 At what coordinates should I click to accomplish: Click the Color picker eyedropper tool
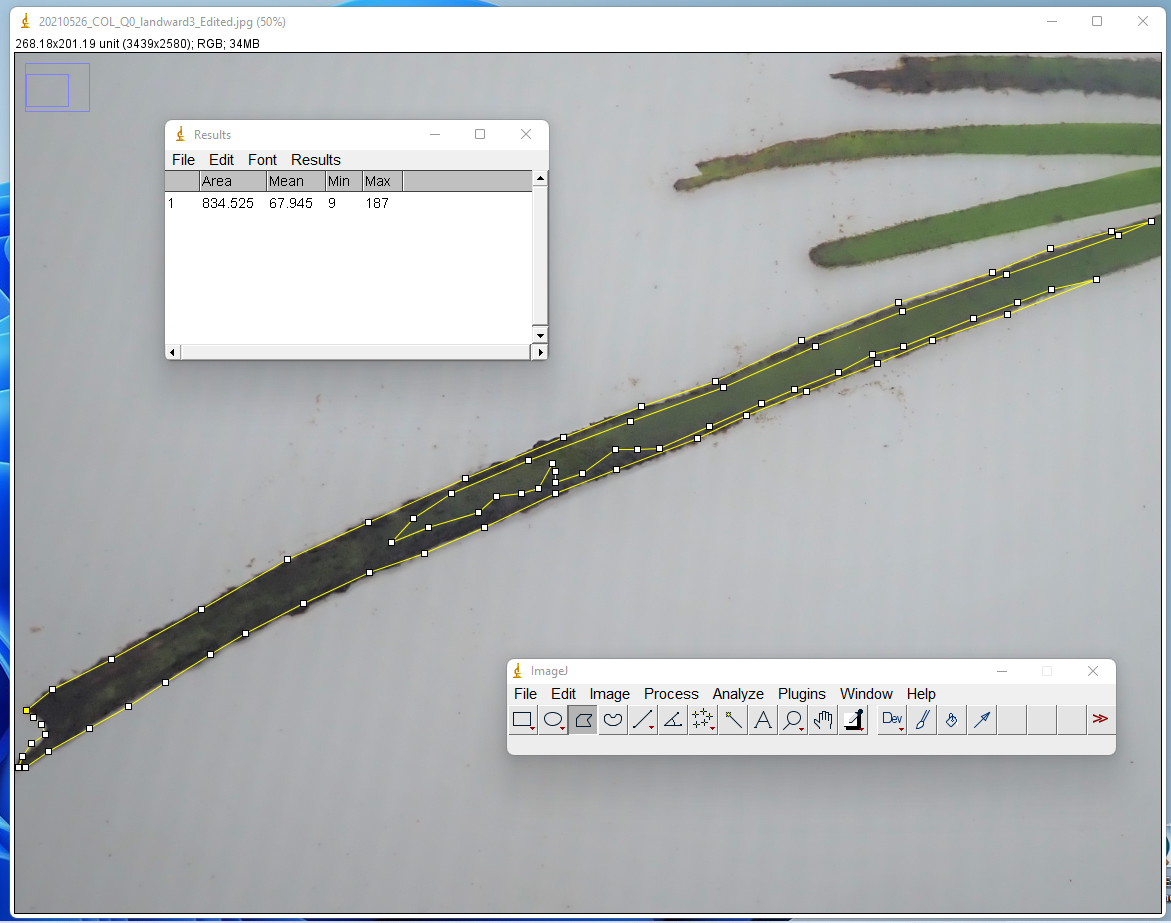853,719
